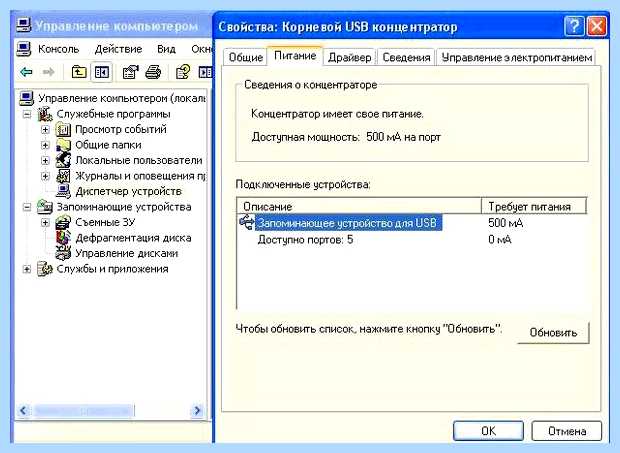Click the Диспетчер устройств icon
Viewport: 620px width, 453px height.
pos(63,191)
